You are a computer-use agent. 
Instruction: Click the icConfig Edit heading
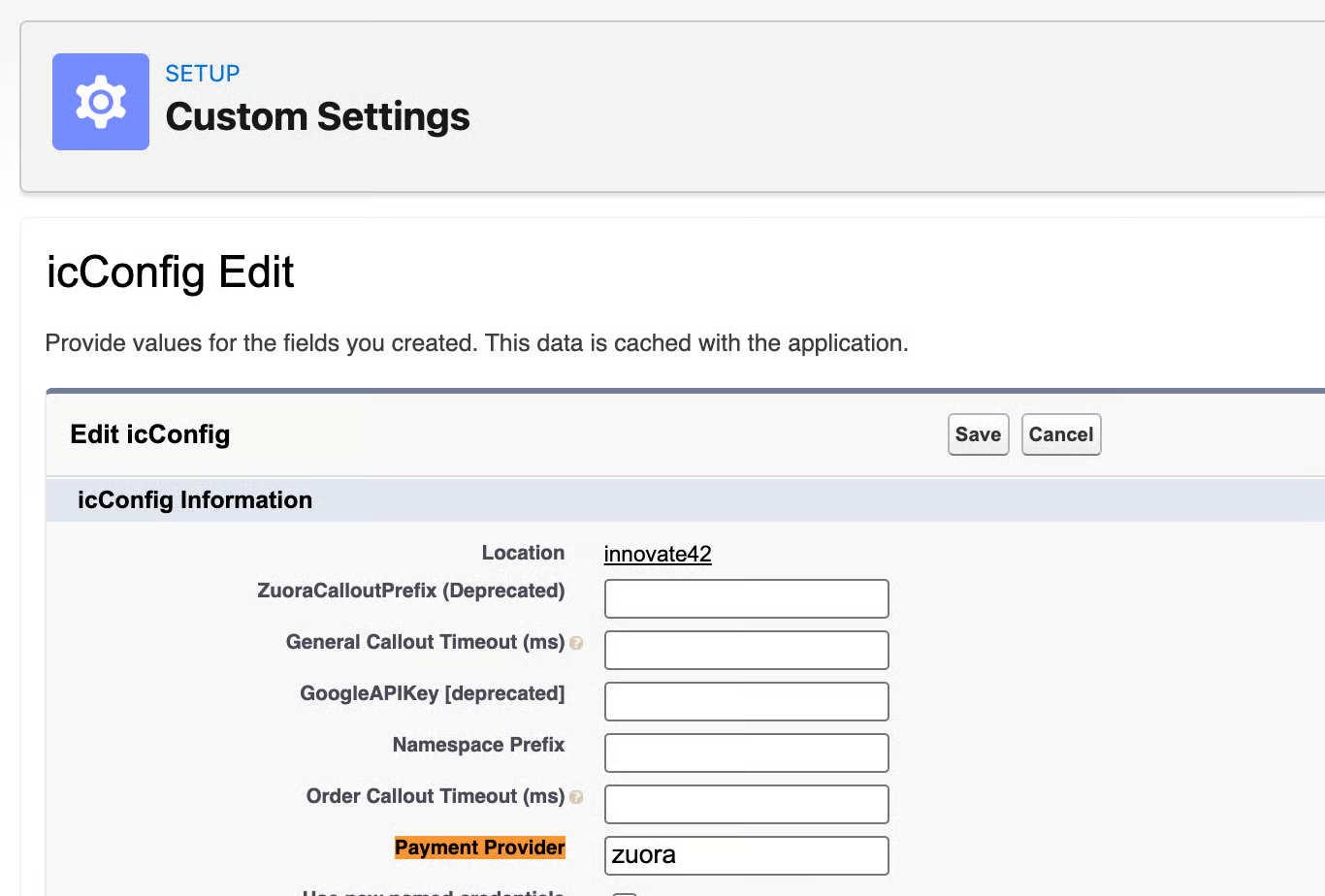pos(171,272)
